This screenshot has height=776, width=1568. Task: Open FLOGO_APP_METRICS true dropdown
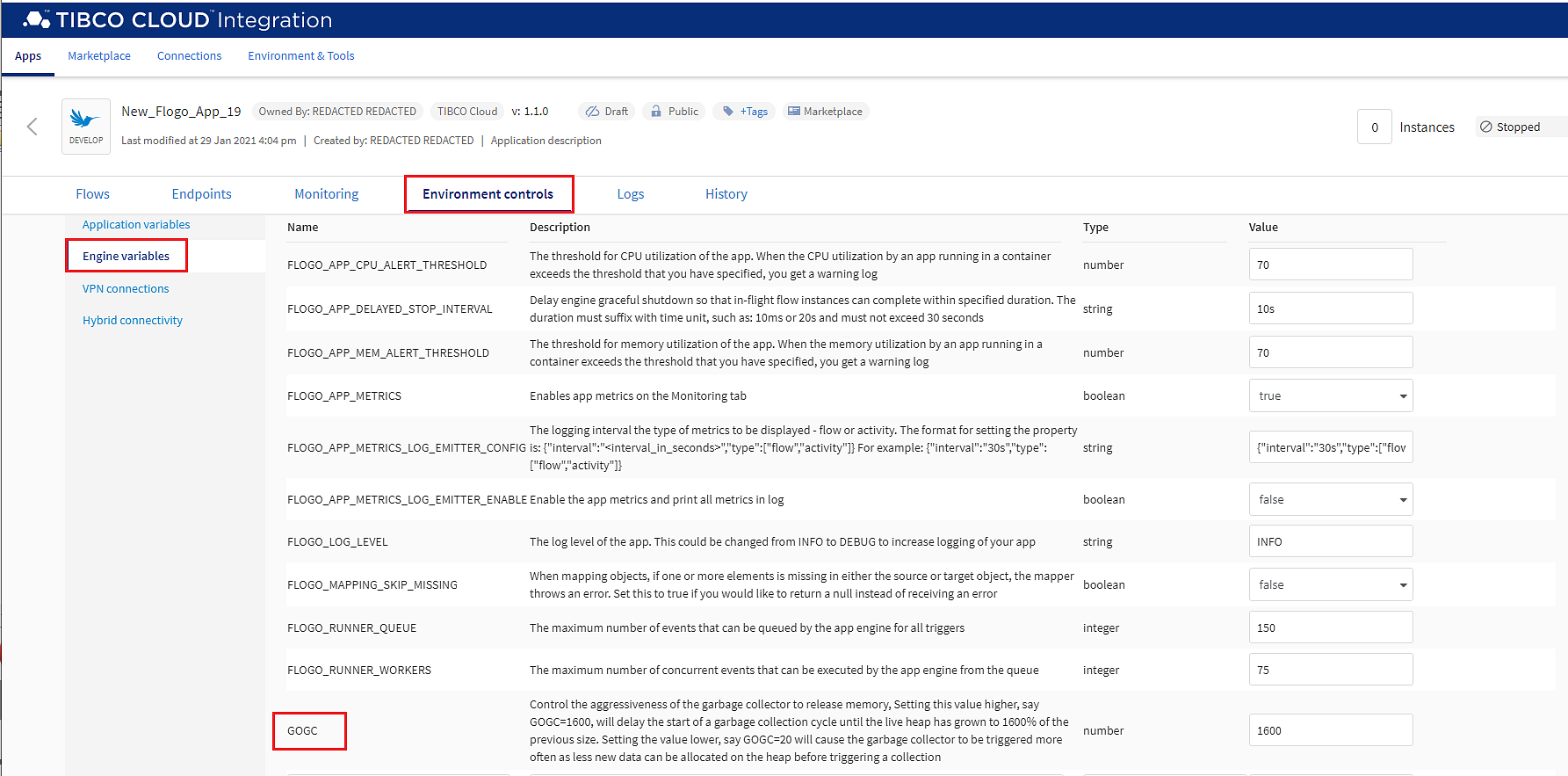(x=1331, y=395)
